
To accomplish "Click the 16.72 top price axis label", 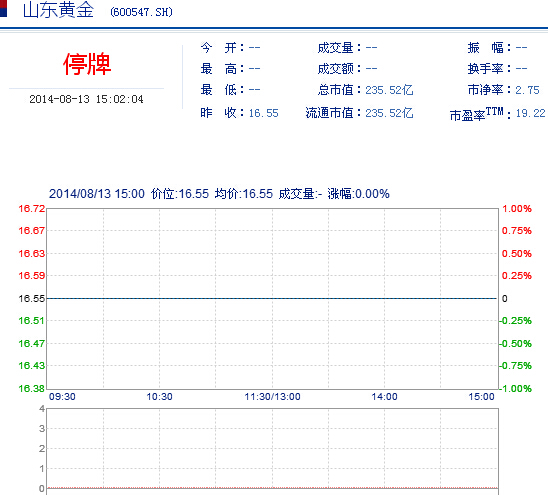I will click(x=32, y=209).
